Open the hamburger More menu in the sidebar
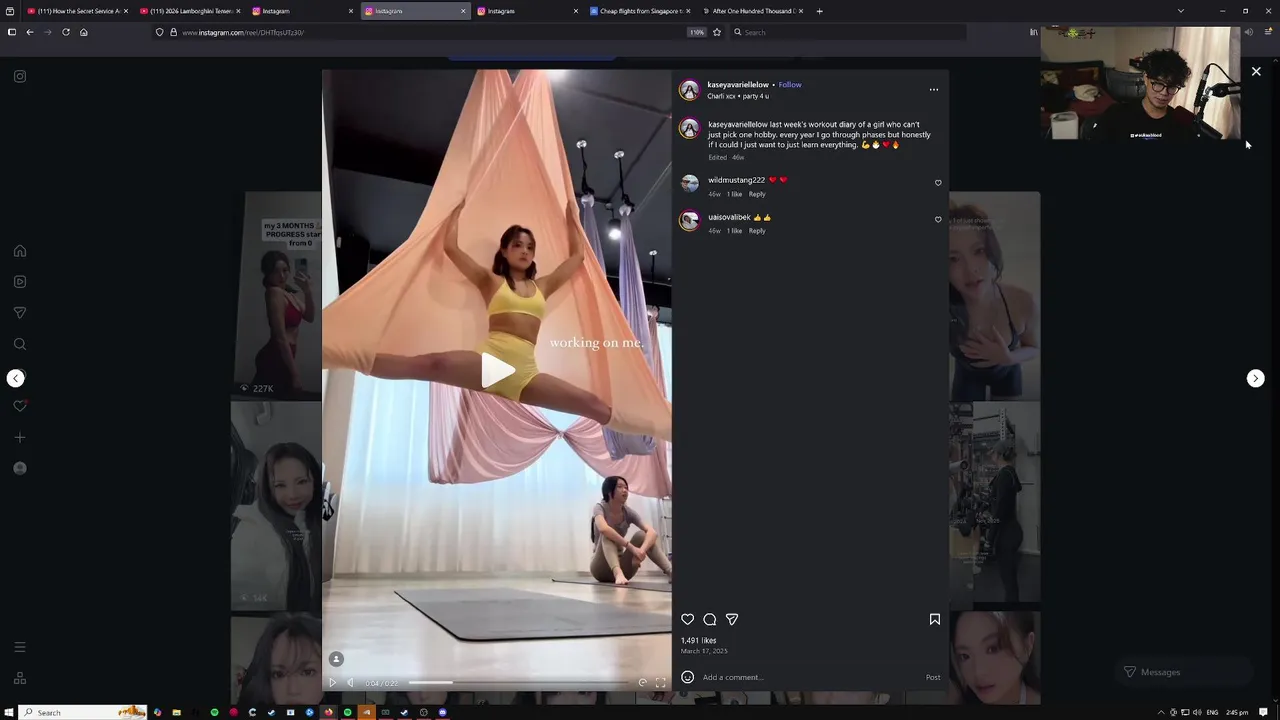The height and width of the screenshot is (720, 1280). click(x=20, y=647)
